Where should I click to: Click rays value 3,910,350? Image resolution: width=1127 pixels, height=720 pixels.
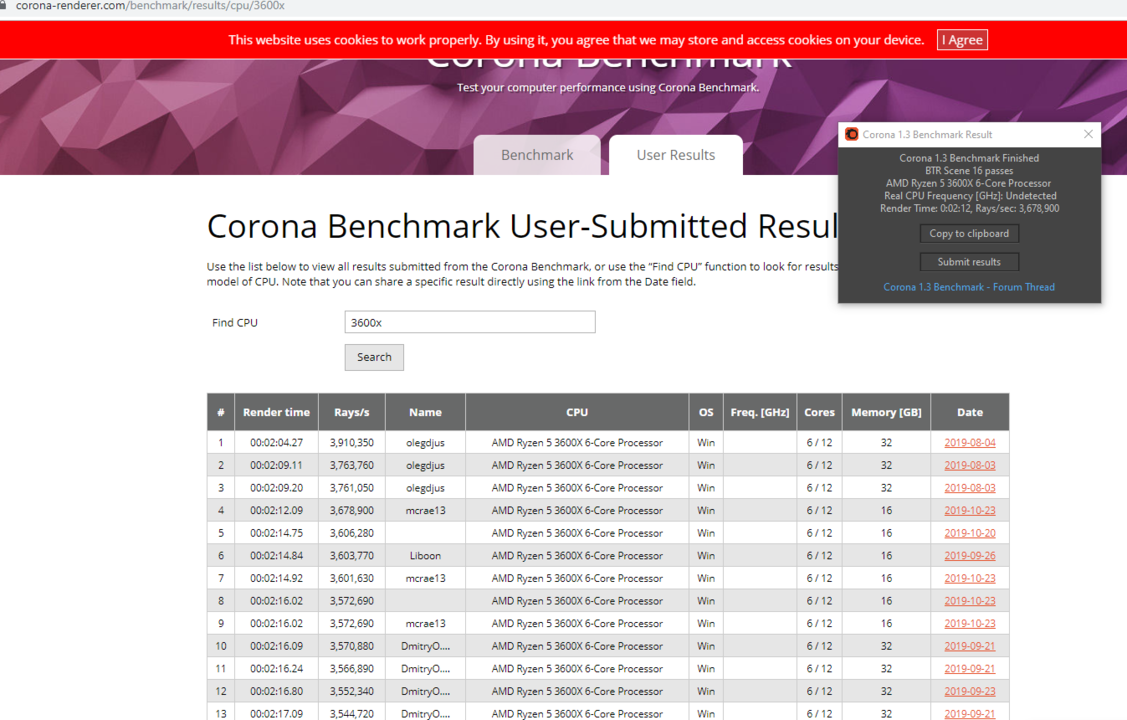pyautogui.click(x=351, y=443)
